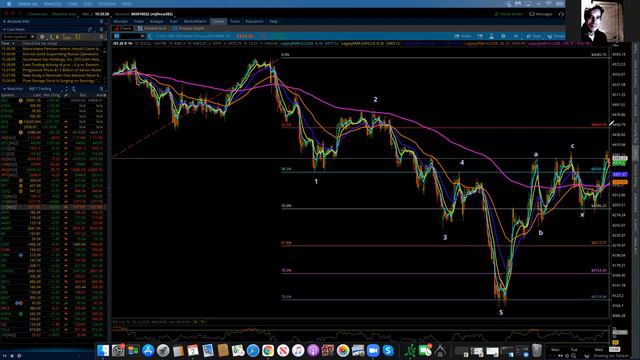Open the Progressive Prices $1.5 Billion headline
The image size is (640, 360).
coord(61,70)
